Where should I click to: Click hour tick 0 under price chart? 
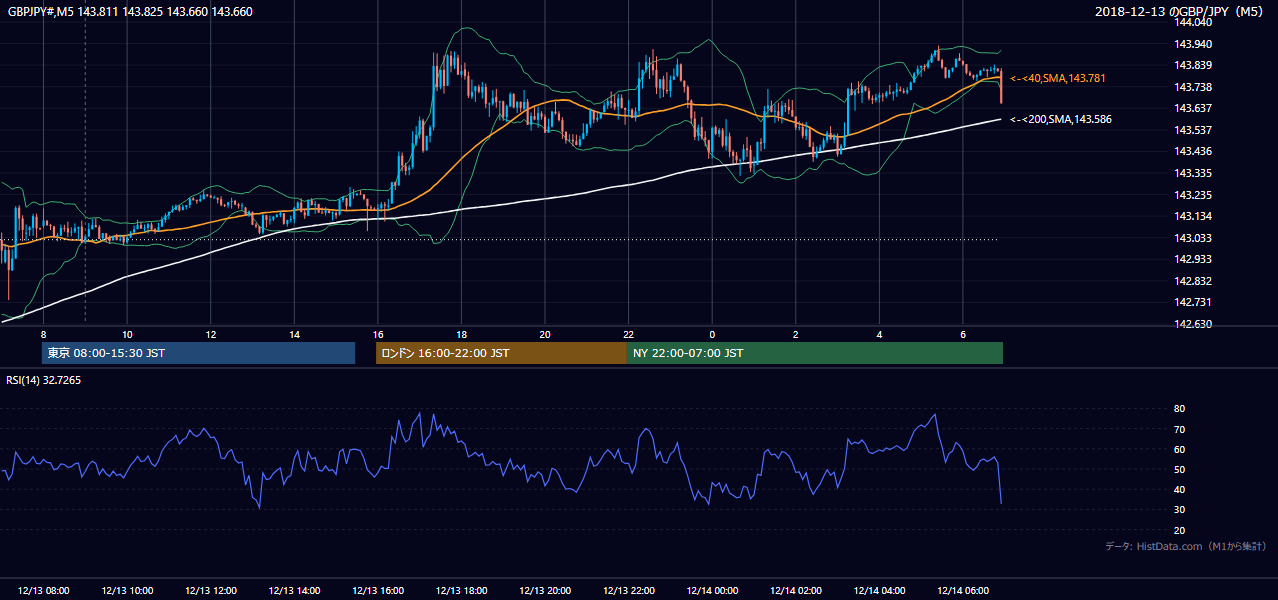pos(712,334)
